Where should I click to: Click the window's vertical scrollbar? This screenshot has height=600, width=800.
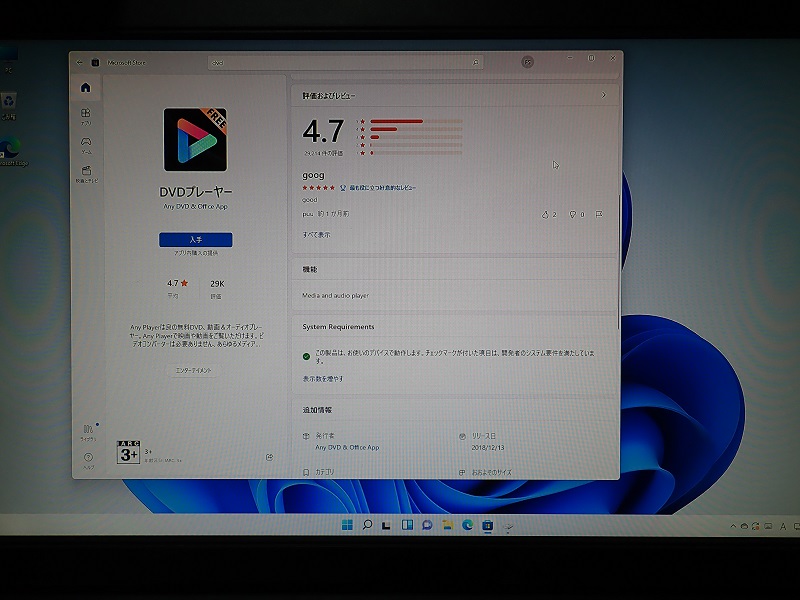tap(620, 260)
